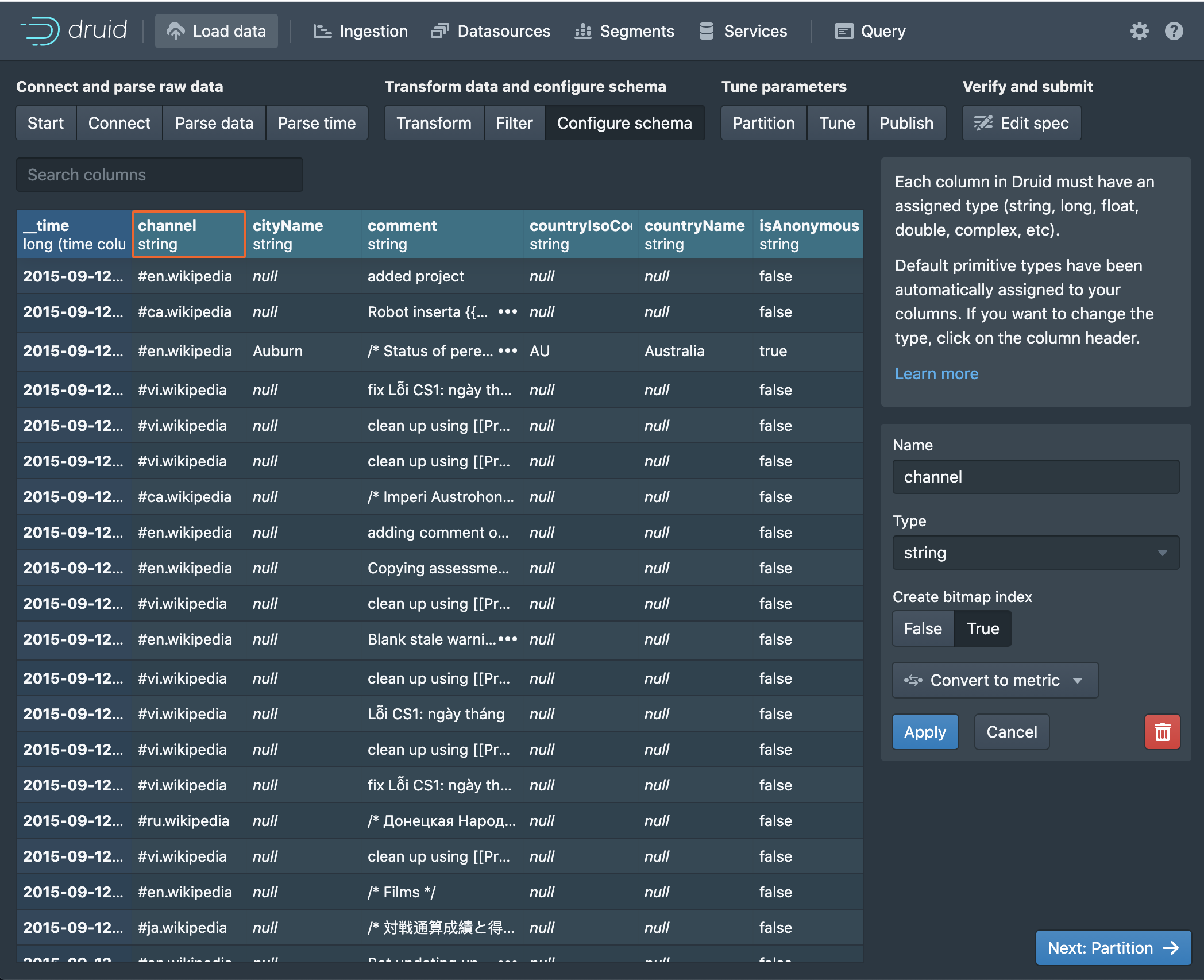Open the Services view
The width and height of the screenshot is (1204, 980).
pyautogui.click(x=743, y=31)
